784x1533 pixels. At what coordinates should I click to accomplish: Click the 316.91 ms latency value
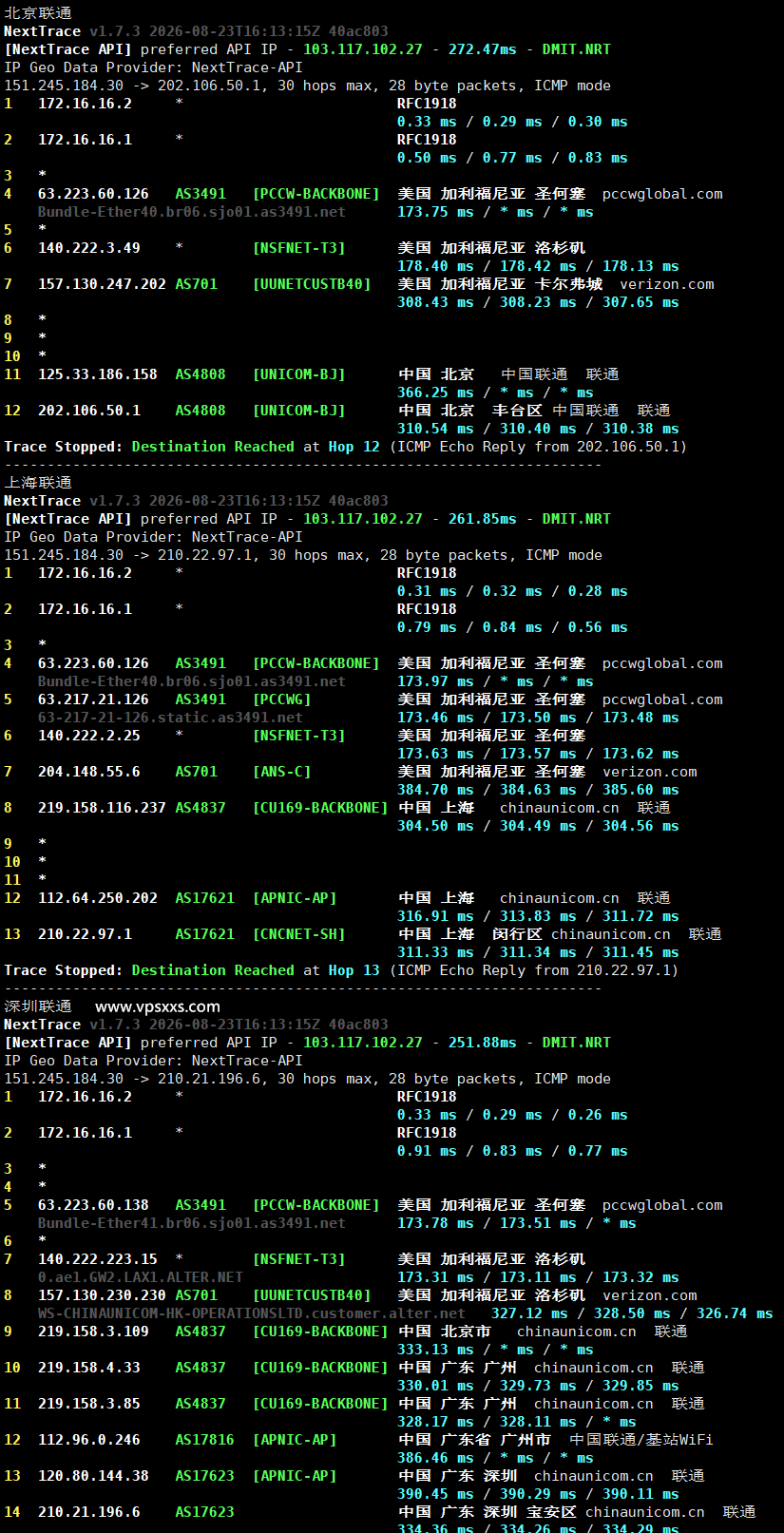click(x=435, y=916)
